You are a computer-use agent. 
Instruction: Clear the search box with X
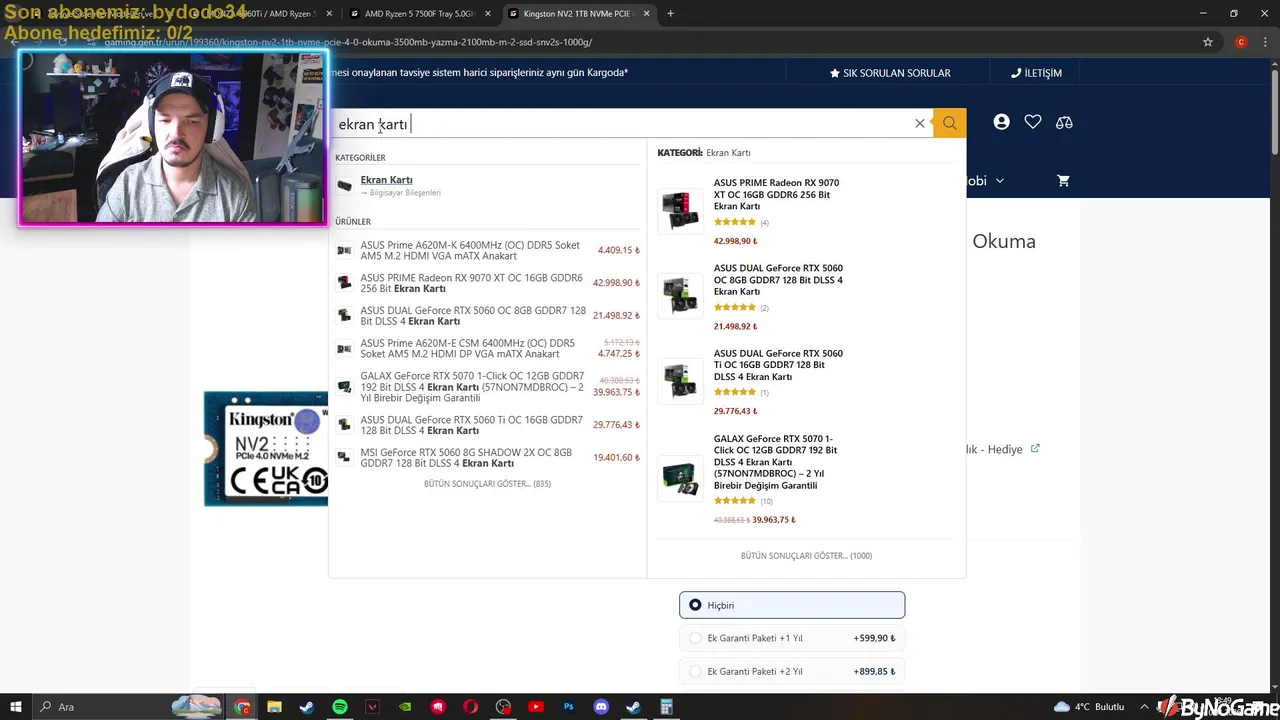[x=920, y=123]
